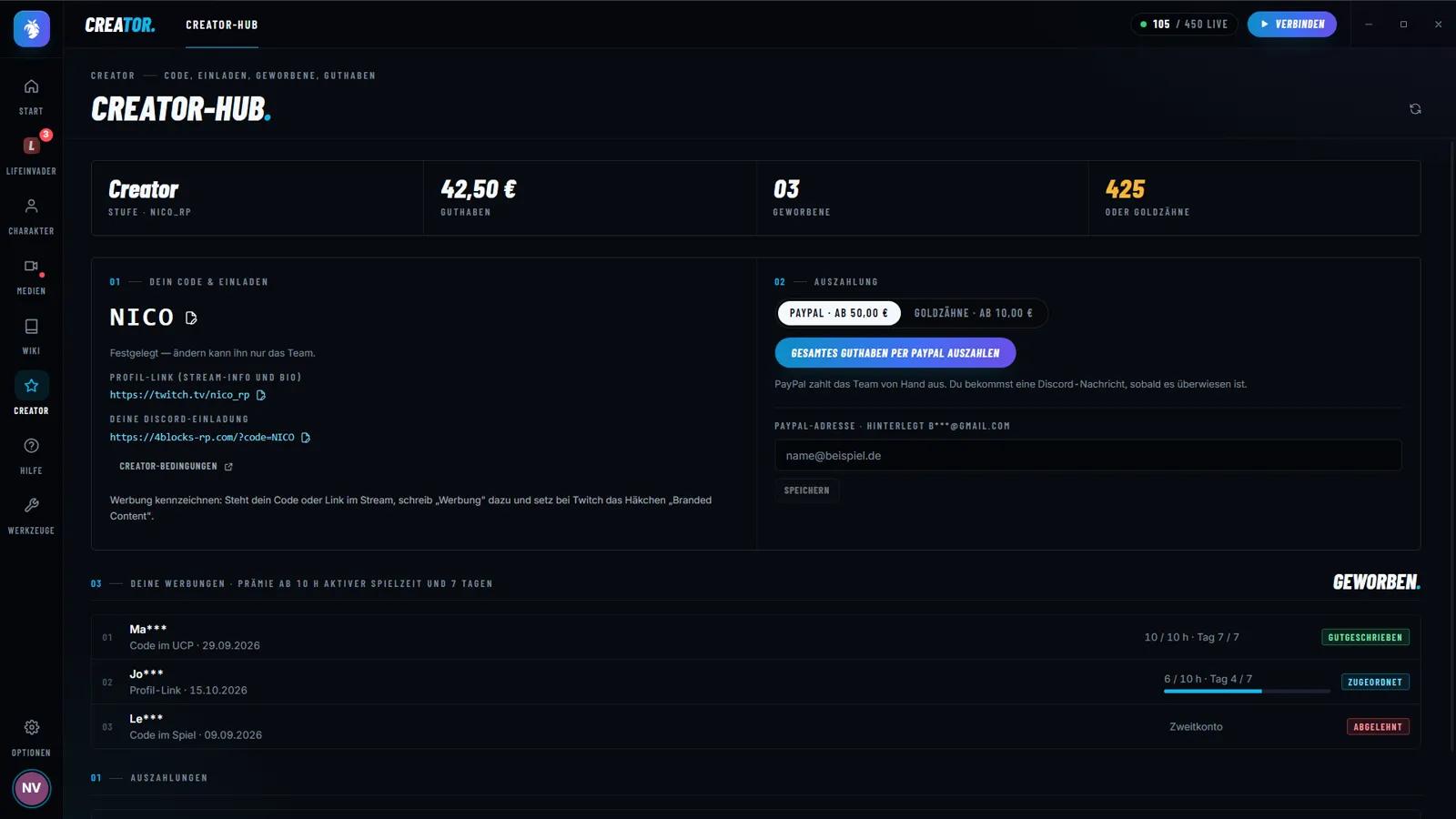Save the PayPal address with Speichern

[806, 490]
